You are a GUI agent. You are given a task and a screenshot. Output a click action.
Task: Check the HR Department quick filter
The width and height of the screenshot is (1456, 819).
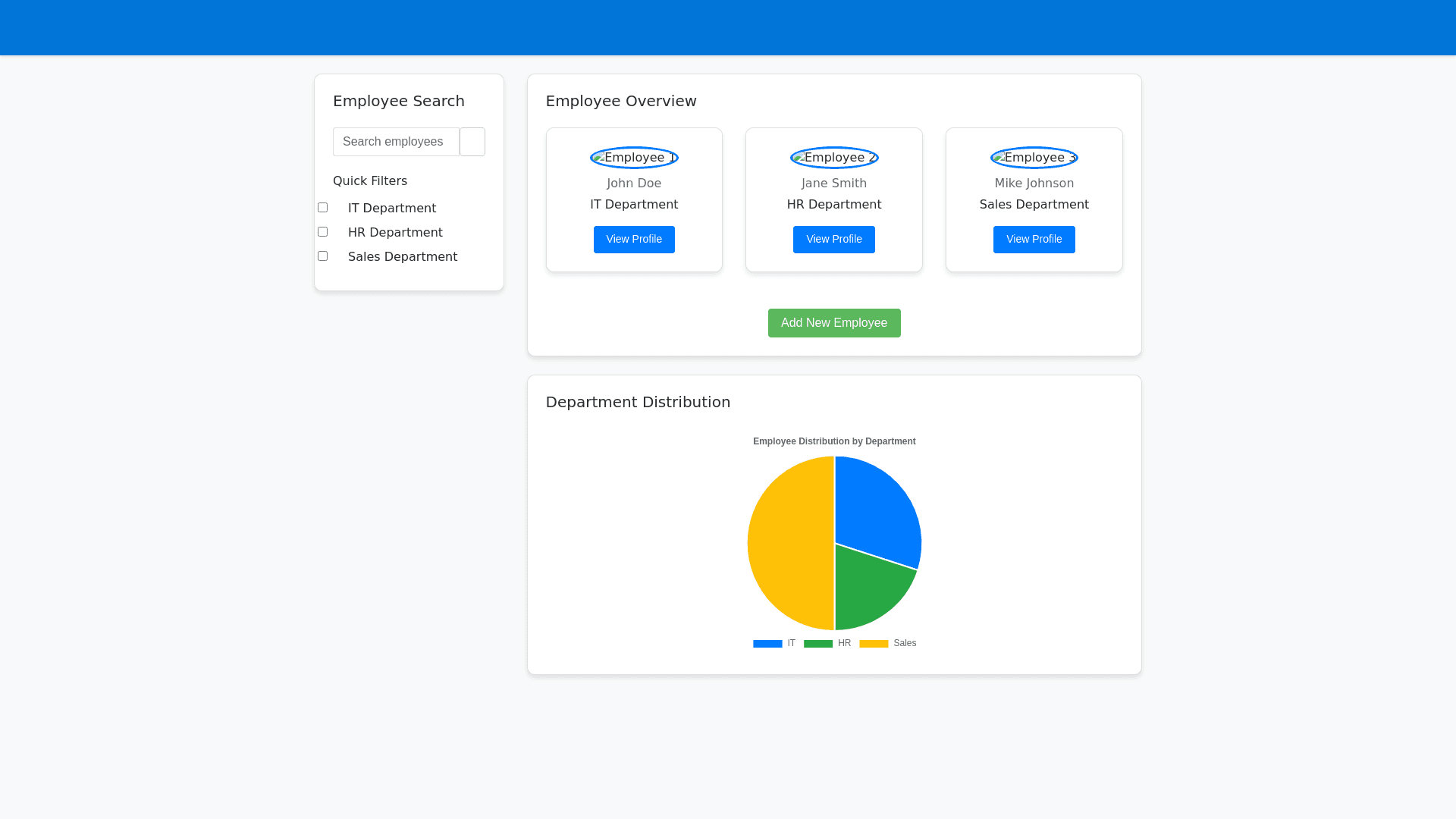tap(322, 232)
